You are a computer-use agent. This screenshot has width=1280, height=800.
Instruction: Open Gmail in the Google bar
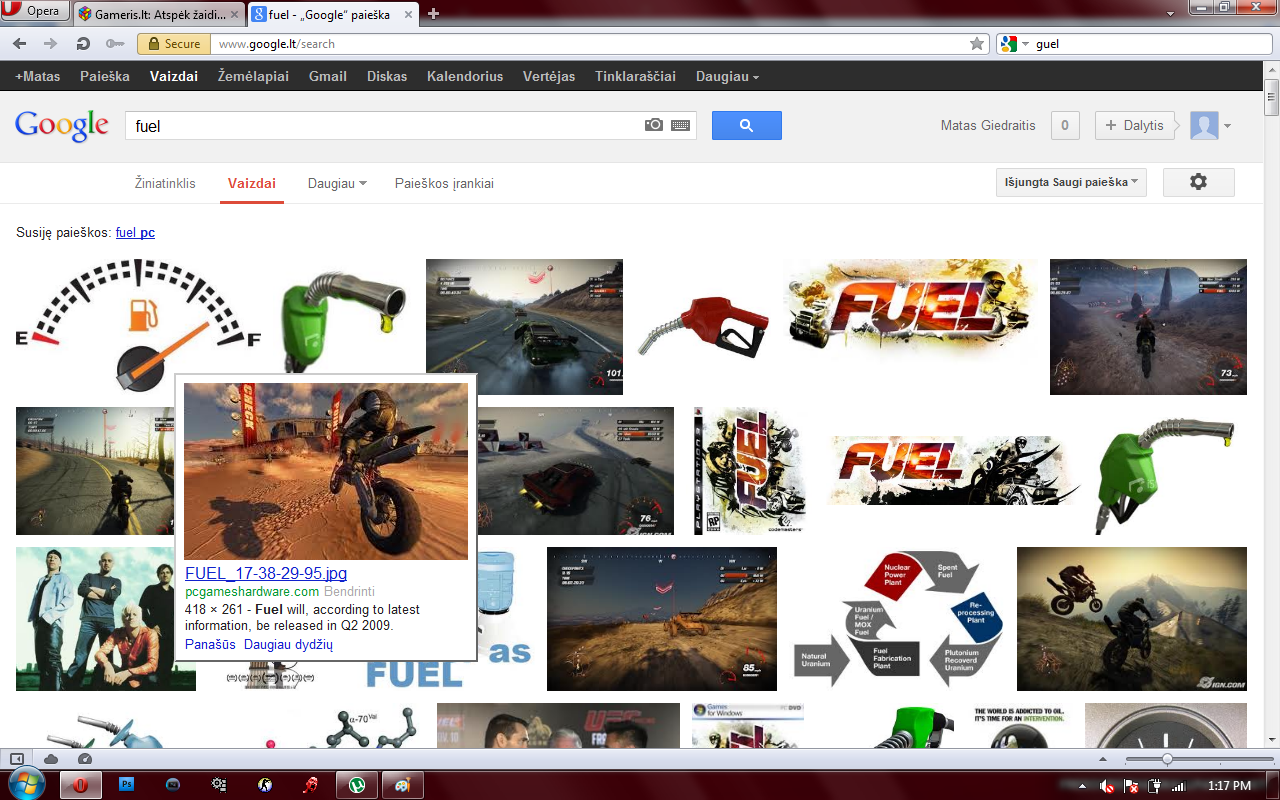point(328,76)
